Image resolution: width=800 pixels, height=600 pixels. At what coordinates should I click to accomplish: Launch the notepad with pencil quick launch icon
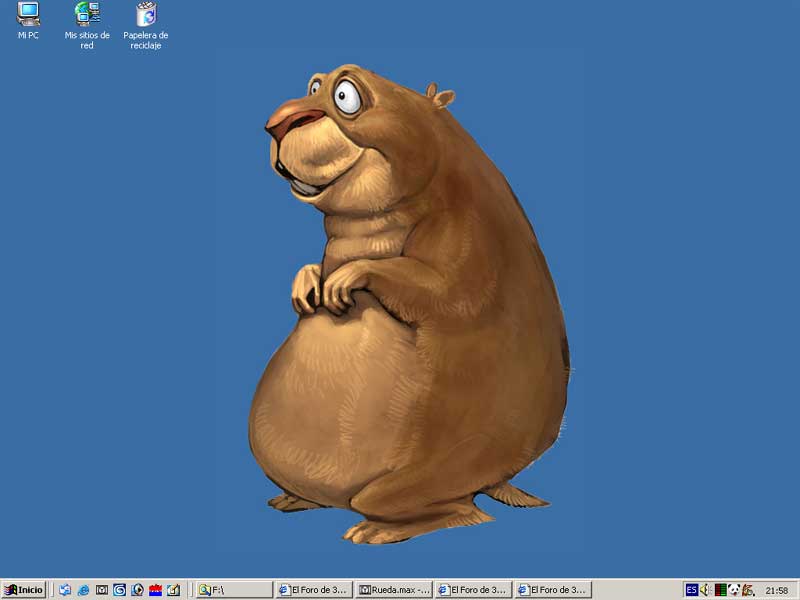[x=173, y=590]
